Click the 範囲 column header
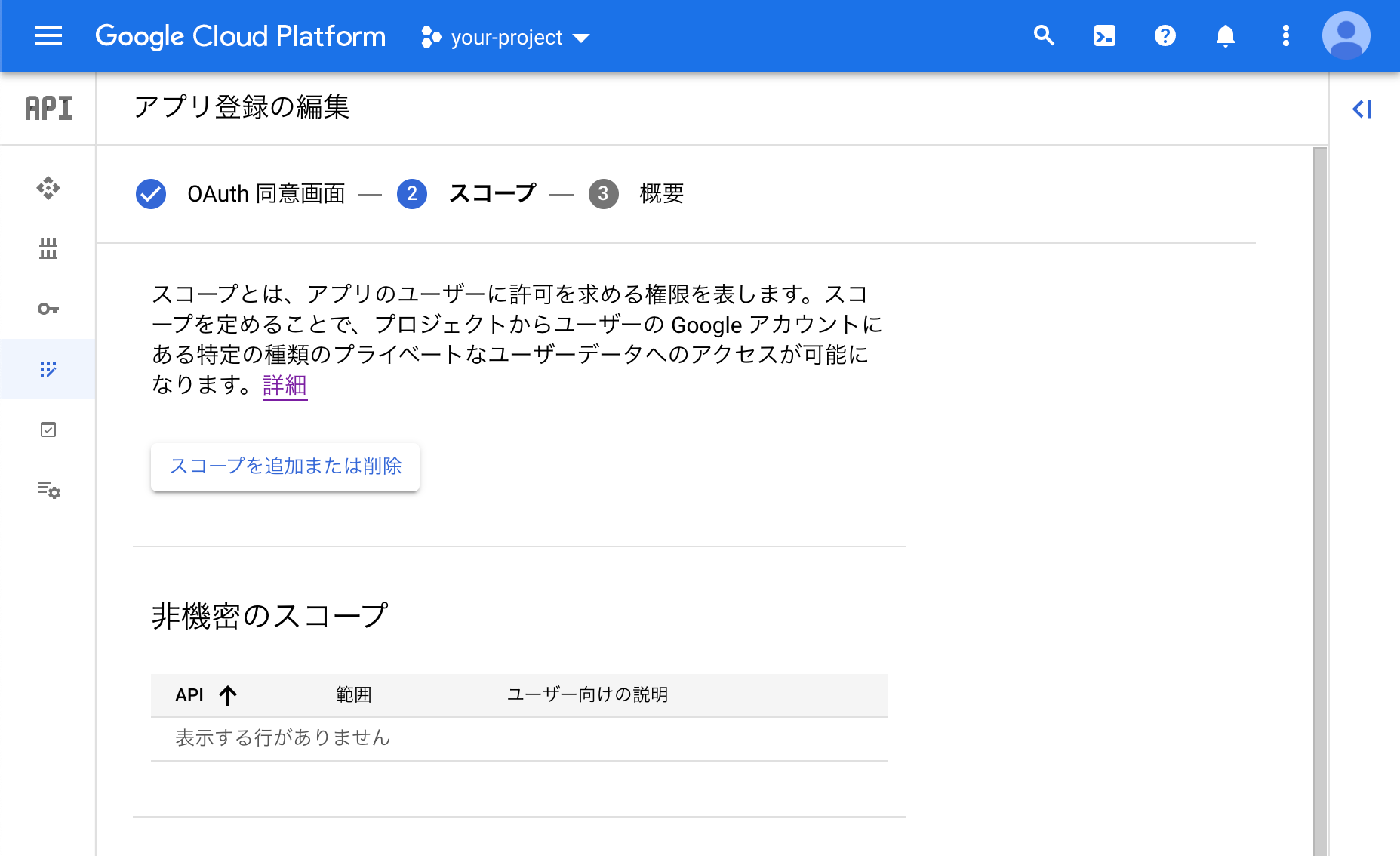This screenshot has width=1400, height=856. [x=354, y=694]
